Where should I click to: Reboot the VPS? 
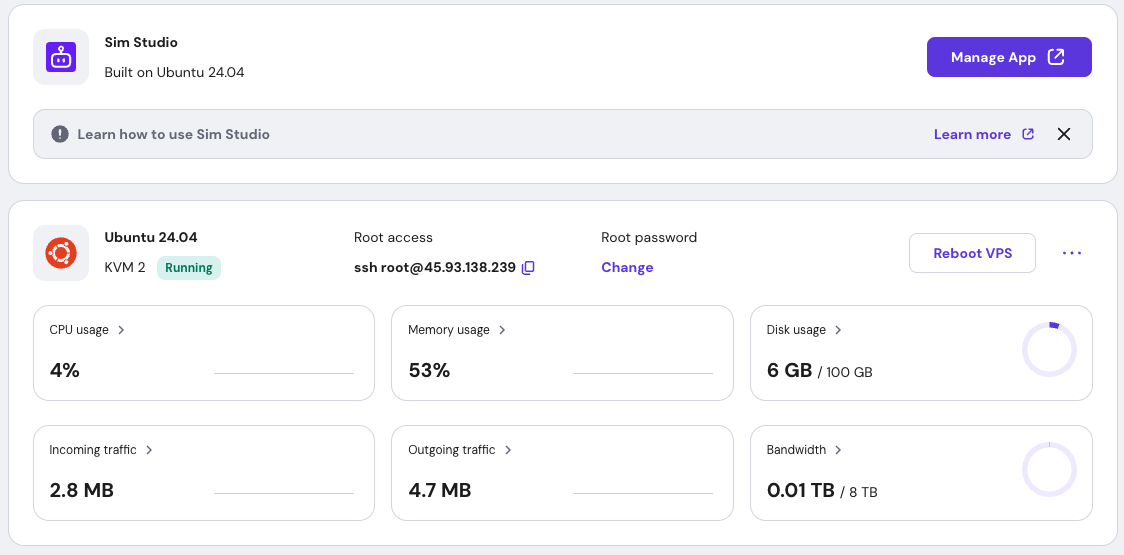pyautogui.click(x=972, y=253)
